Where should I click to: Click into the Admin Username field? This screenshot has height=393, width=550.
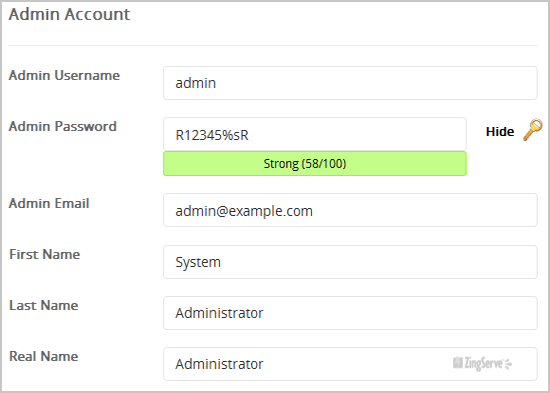(x=350, y=83)
